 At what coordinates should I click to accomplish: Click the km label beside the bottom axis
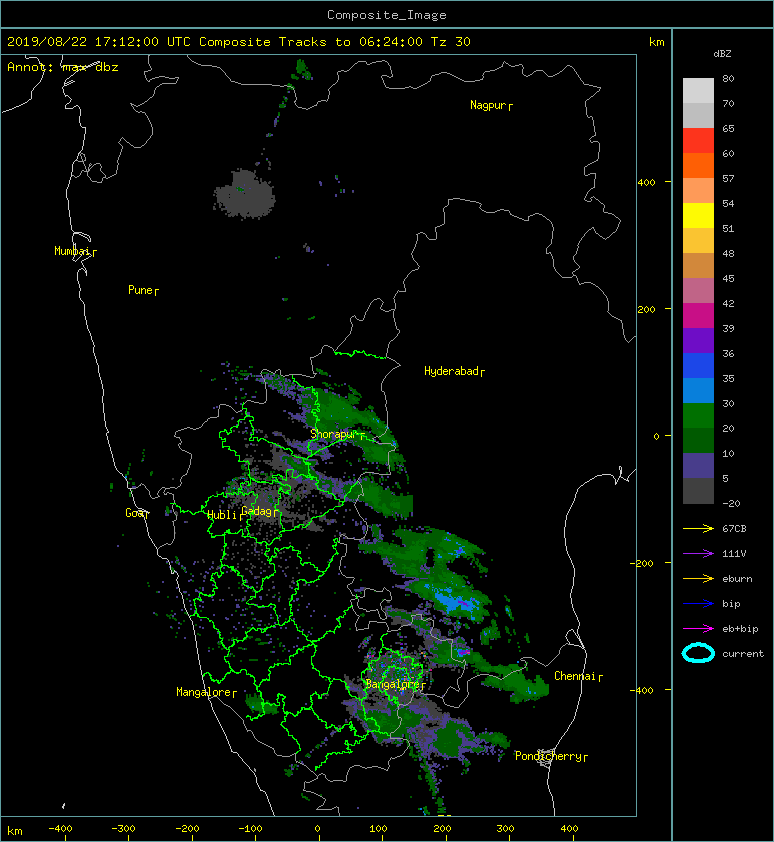(x=15, y=831)
